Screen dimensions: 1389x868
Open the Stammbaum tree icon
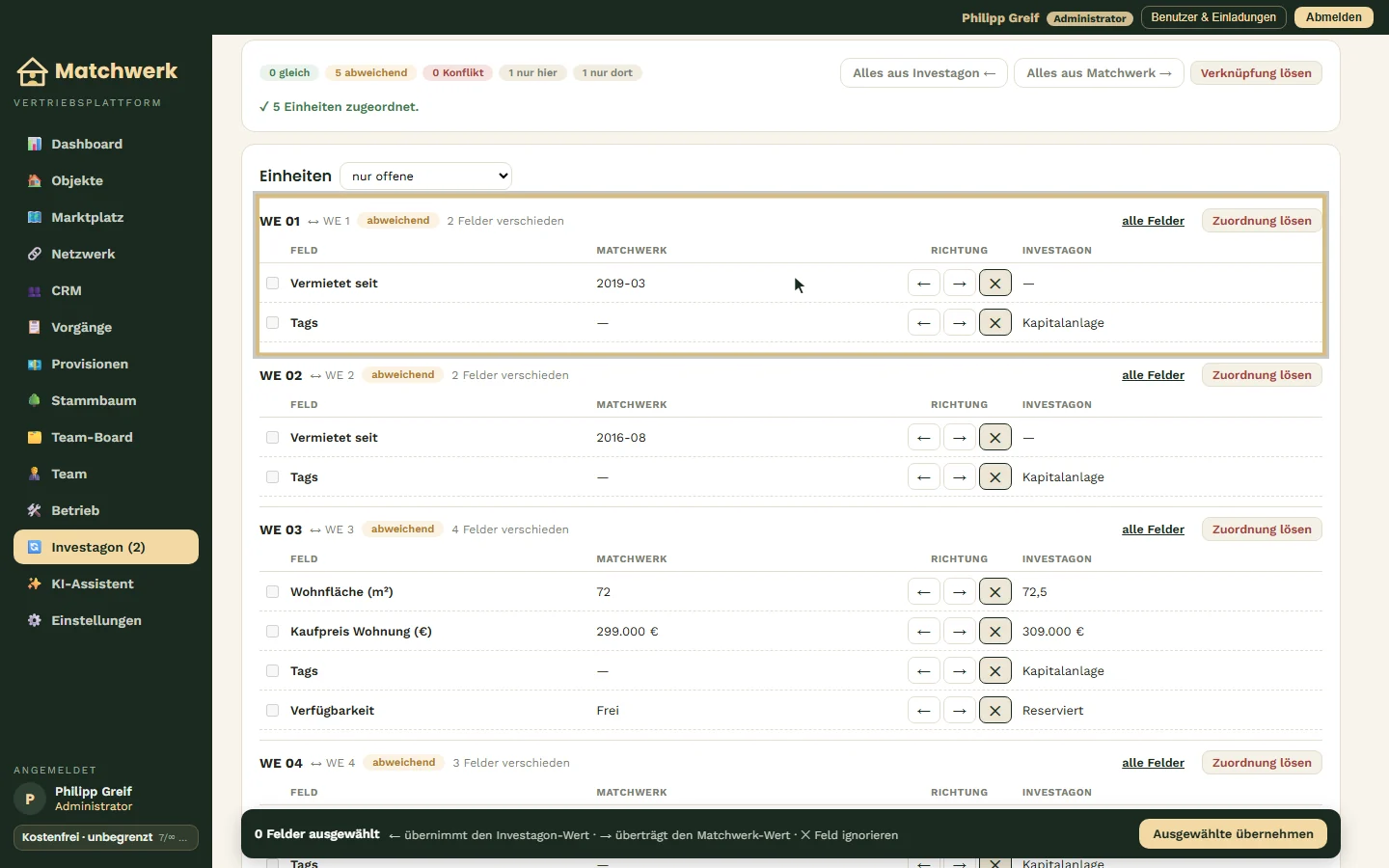click(35, 400)
